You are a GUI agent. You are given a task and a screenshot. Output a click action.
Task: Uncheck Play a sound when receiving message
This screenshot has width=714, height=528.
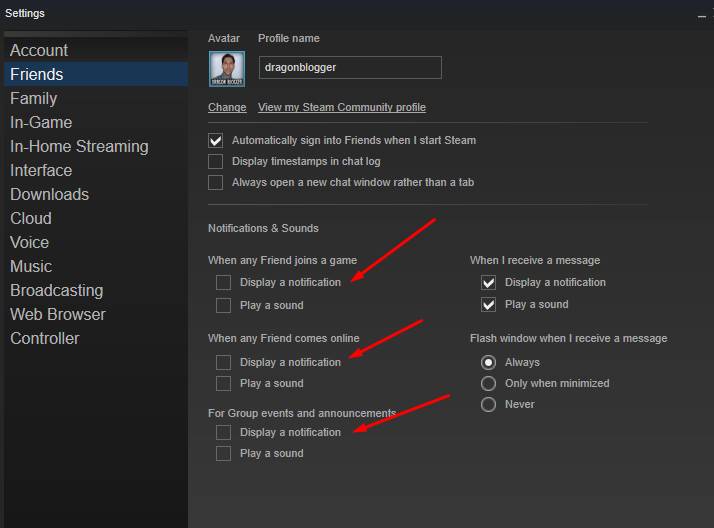(x=488, y=304)
